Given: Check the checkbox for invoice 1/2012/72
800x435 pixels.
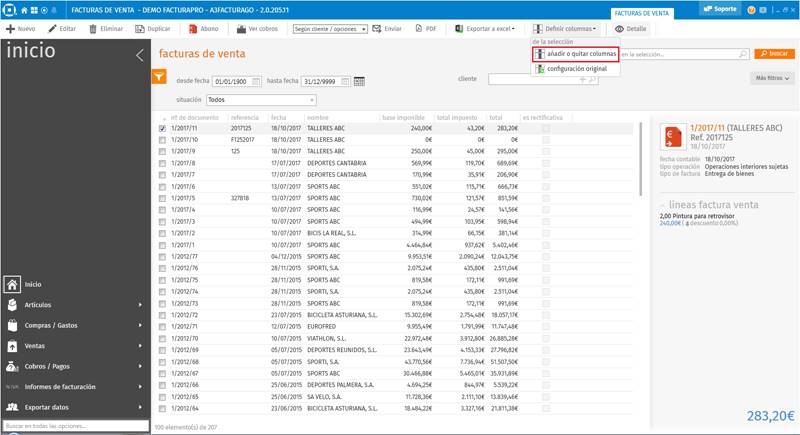Looking at the screenshot, I should [x=162, y=315].
